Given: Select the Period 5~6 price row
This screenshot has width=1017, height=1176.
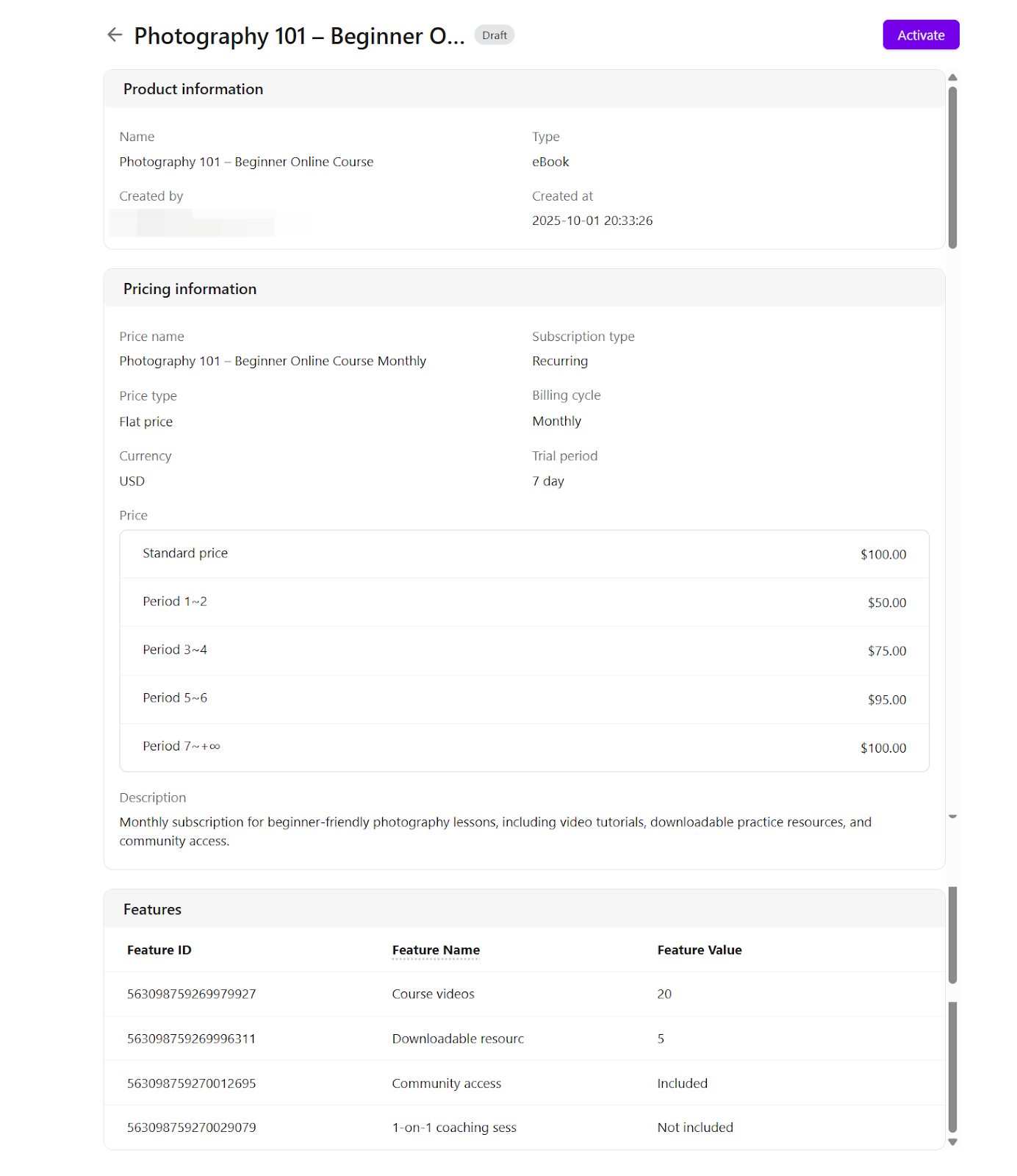Looking at the screenshot, I should (x=524, y=699).
